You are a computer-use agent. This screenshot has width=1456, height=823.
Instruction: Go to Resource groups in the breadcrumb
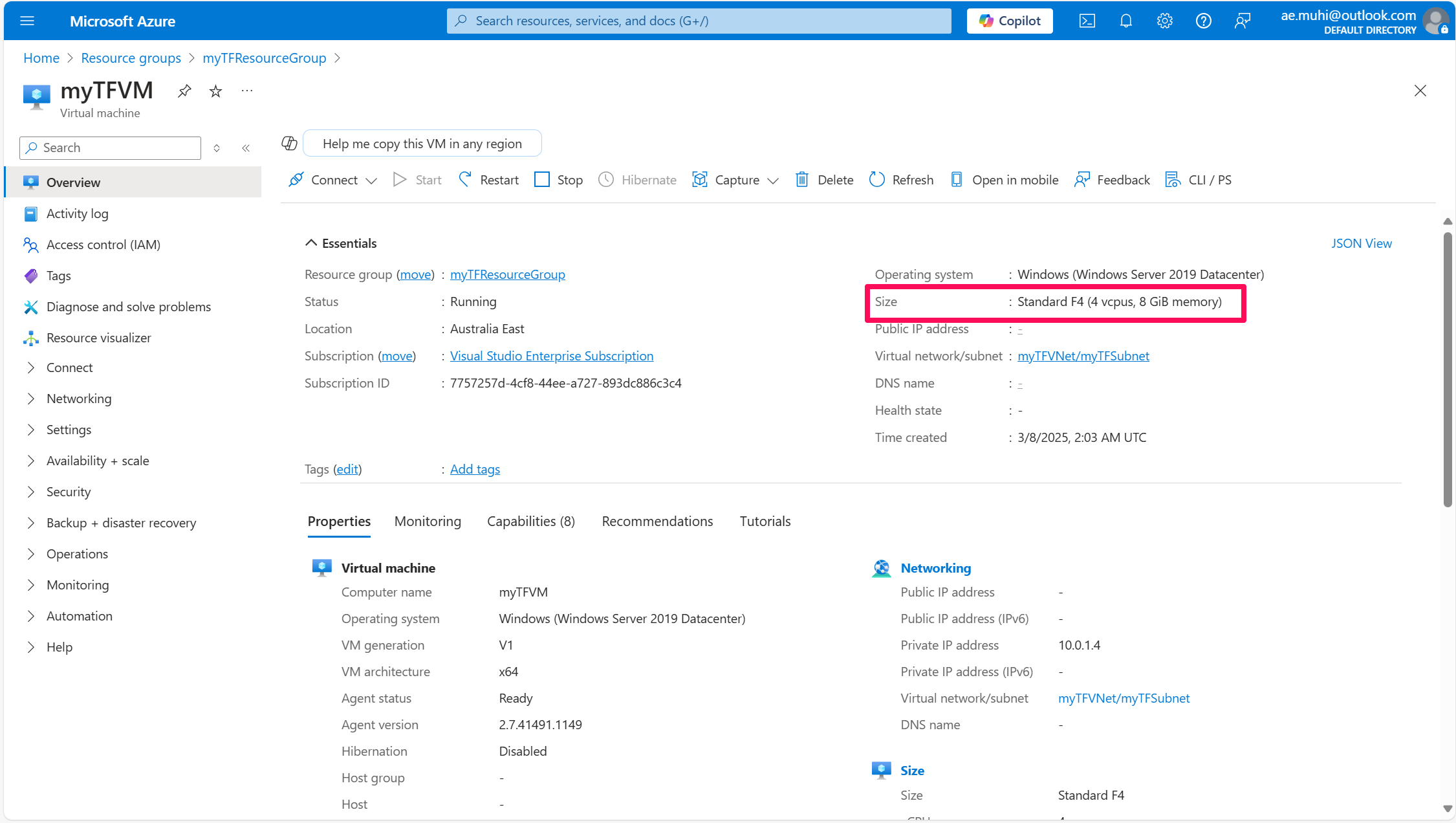click(x=131, y=58)
